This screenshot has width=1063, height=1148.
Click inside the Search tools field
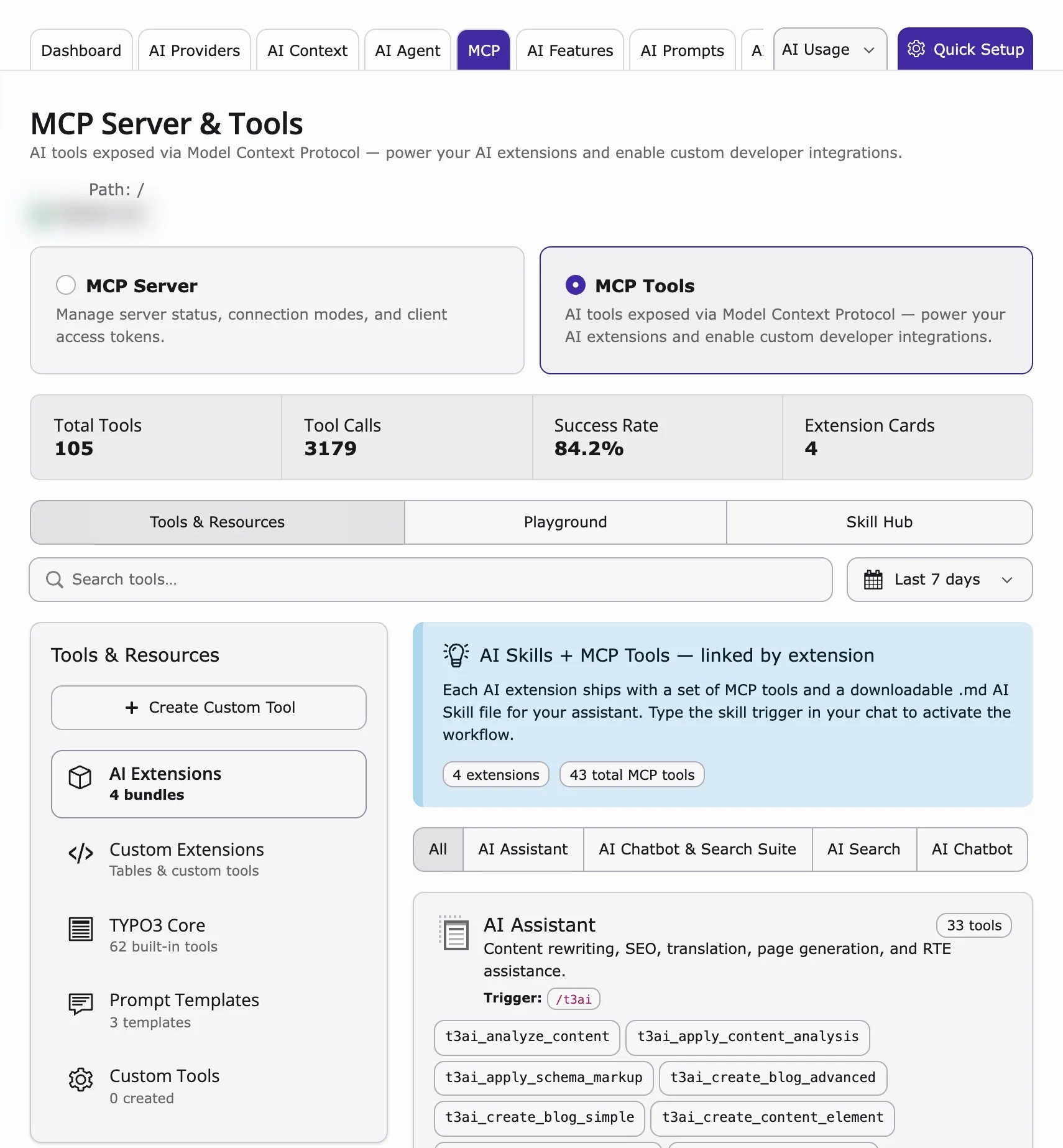click(431, 580)
